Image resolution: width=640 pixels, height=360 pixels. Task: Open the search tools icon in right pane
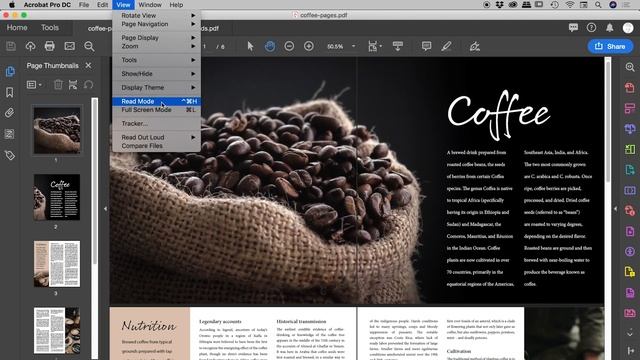click(x=630, y=67)
